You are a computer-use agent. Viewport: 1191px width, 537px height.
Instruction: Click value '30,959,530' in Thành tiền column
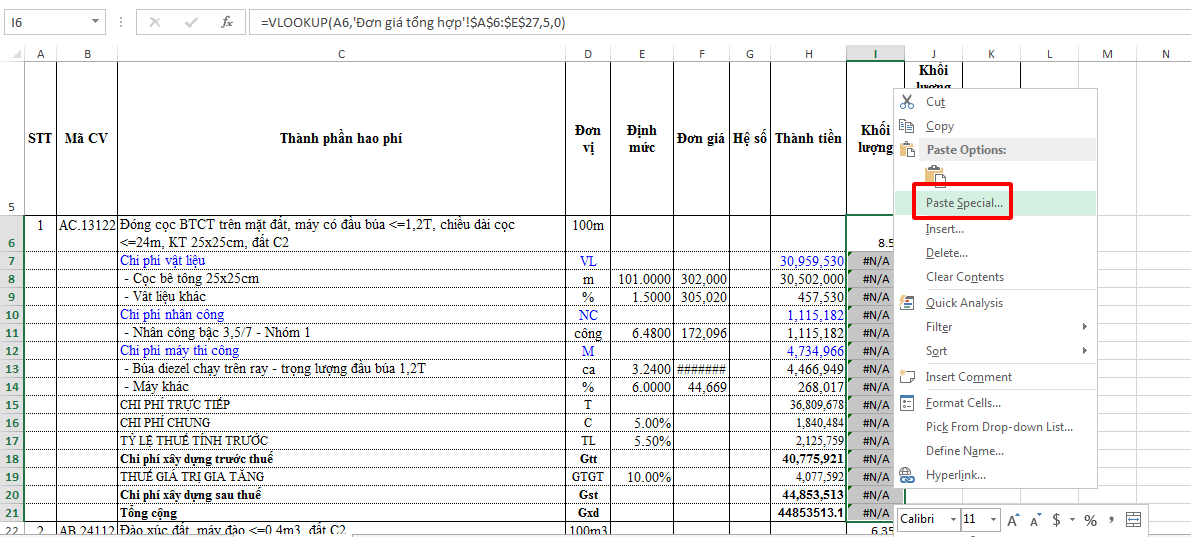point(809,261)
